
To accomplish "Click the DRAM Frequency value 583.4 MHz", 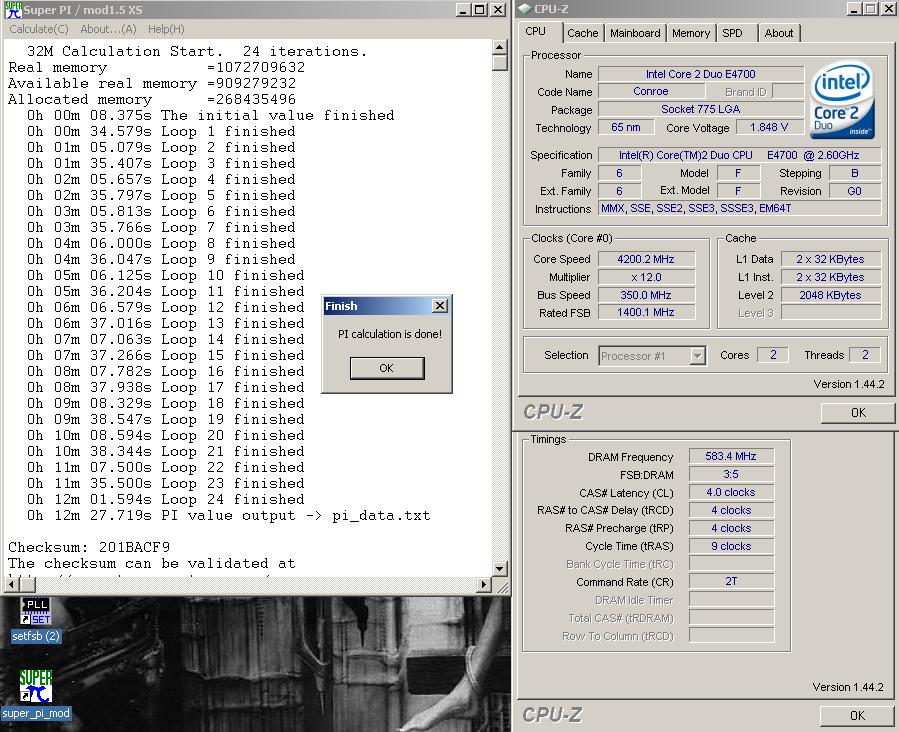I will coord(731,456).
